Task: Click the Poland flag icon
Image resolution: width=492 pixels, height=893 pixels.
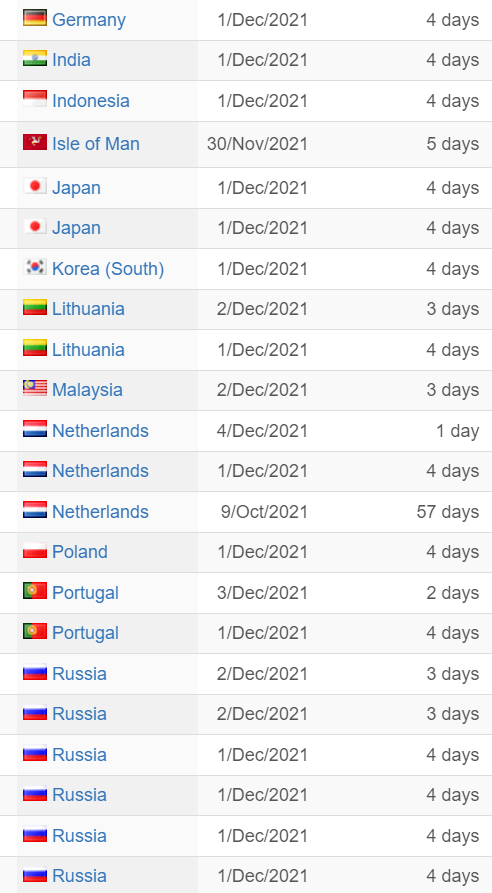Action: 35,550
